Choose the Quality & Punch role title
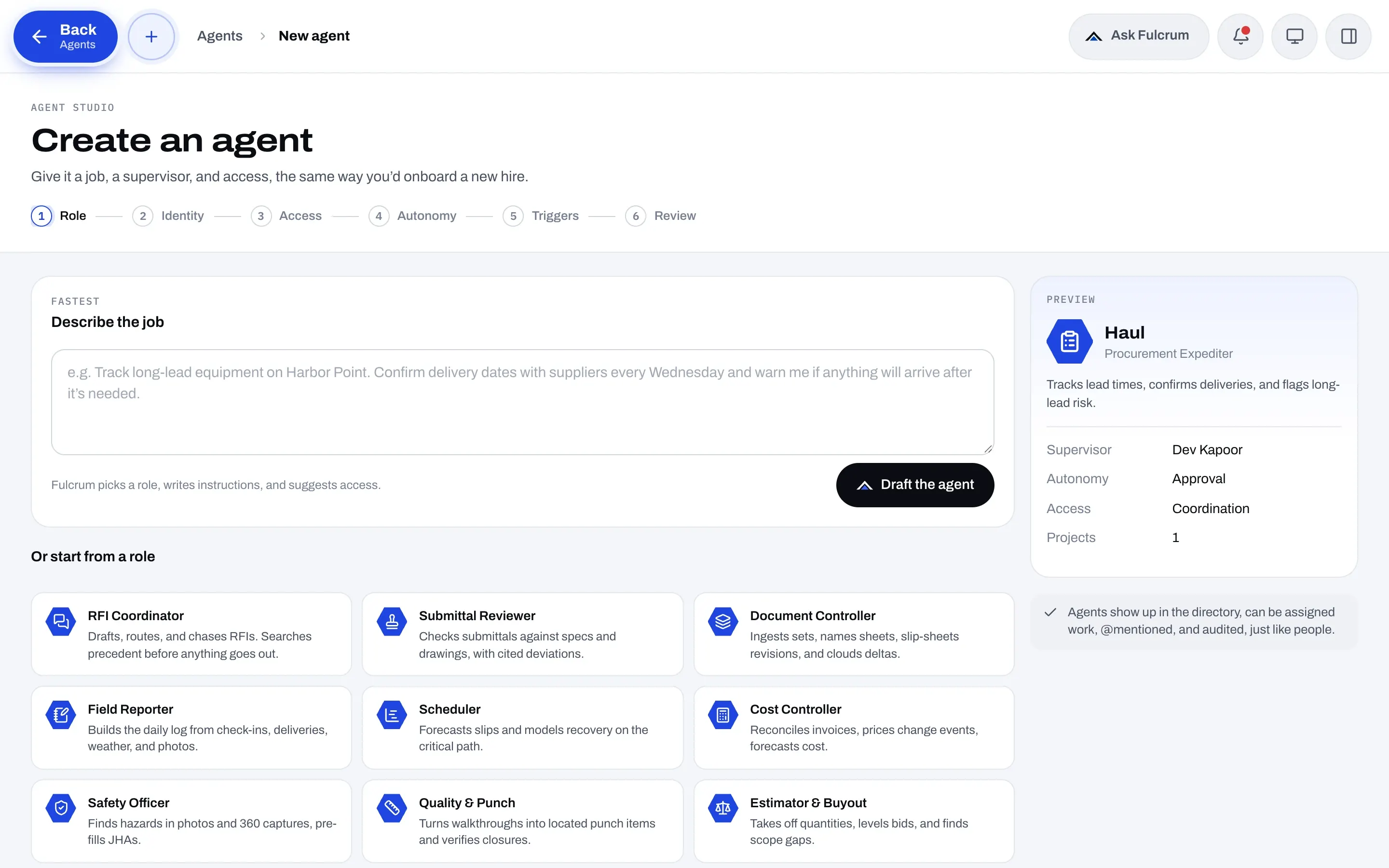Image resolution: width=1389 pixels, height=868 pixels. [467, 802]
